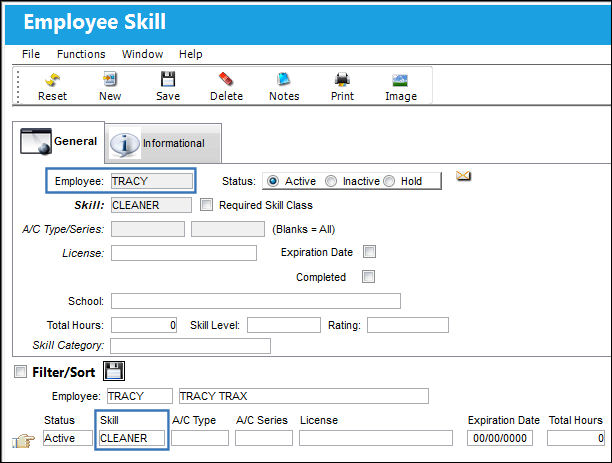Screen dimensions: 612x463
Task: Switch to the Informational tab
Action: (x=163, y=143)
